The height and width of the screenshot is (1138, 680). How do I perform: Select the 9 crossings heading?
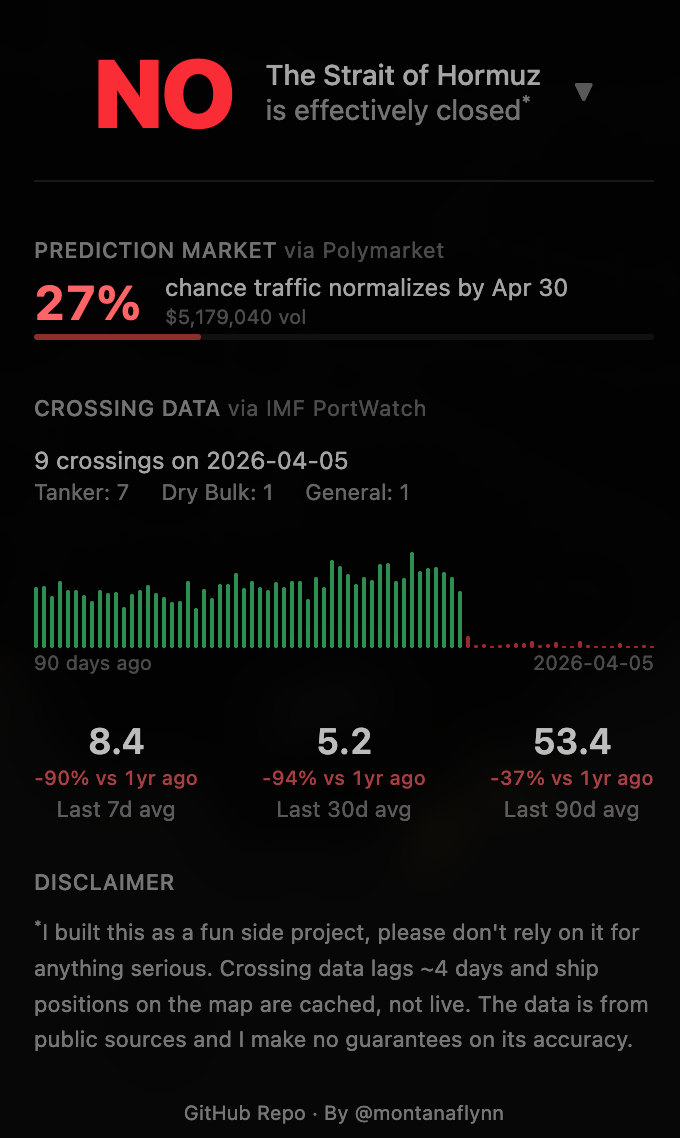click(190, 461)
